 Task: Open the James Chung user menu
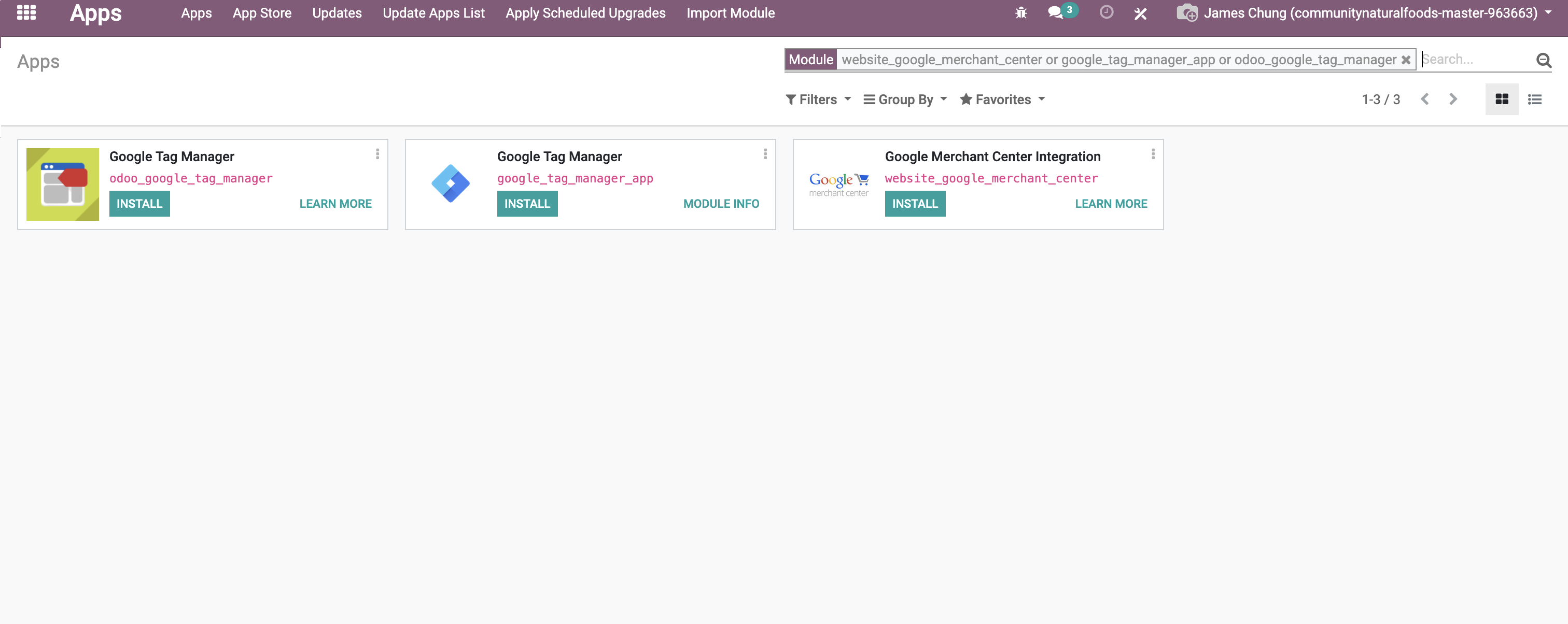pyautogui.click(x=1378, y=13)
